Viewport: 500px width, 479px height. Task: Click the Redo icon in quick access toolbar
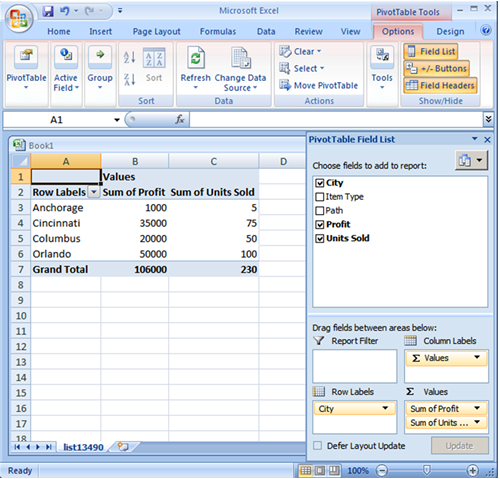tap(89, 11)
